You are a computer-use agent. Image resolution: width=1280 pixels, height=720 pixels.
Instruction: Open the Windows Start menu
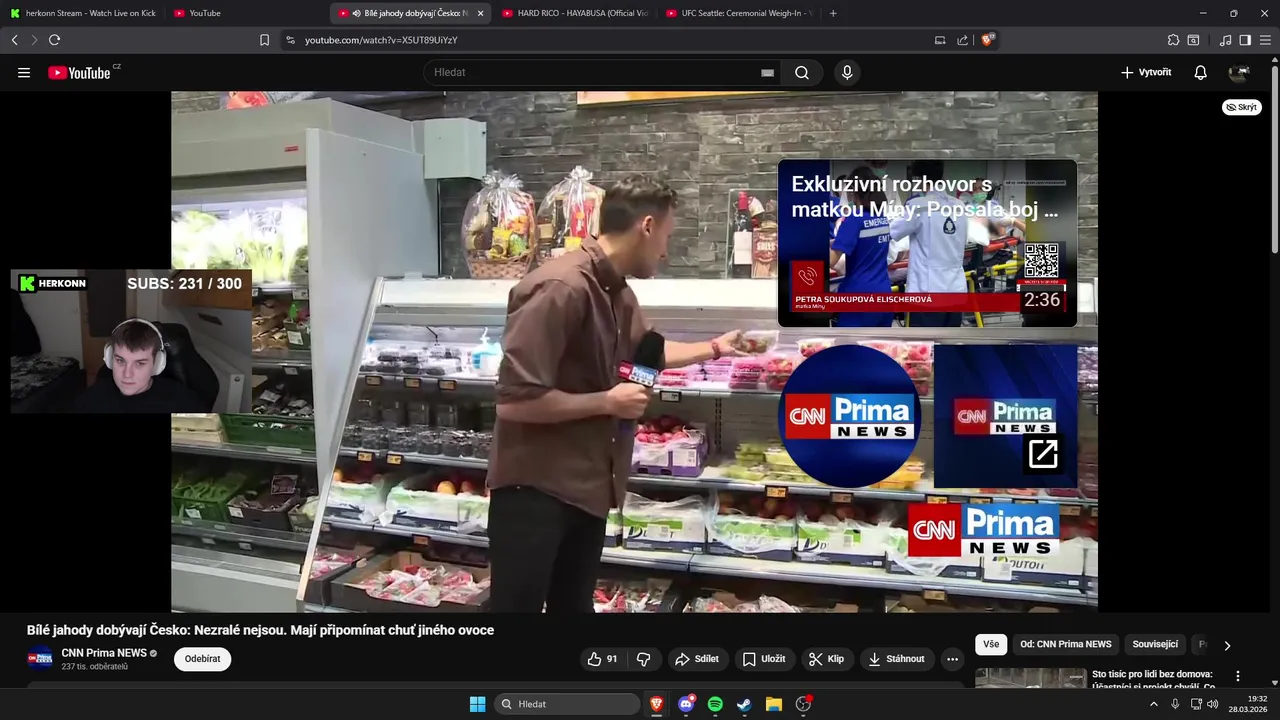coord(477,704)
